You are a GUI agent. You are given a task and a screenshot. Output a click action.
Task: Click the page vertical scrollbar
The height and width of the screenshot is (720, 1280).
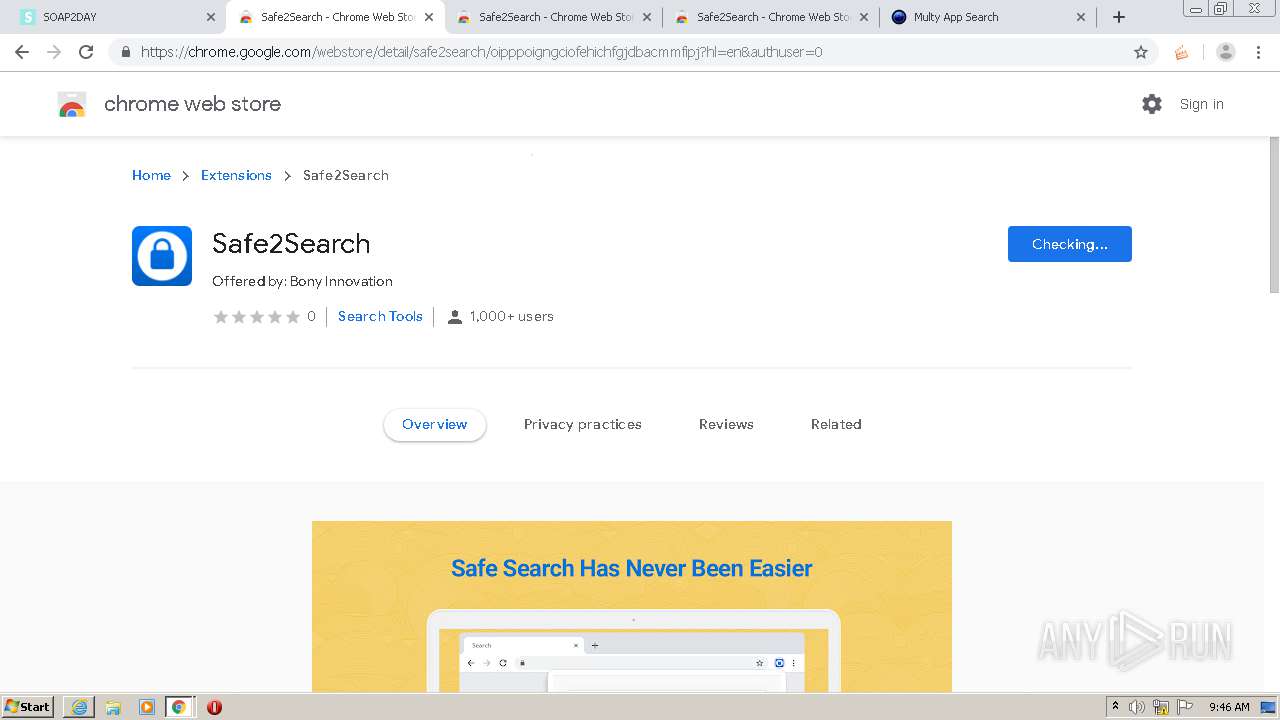tap(1274, 215)
